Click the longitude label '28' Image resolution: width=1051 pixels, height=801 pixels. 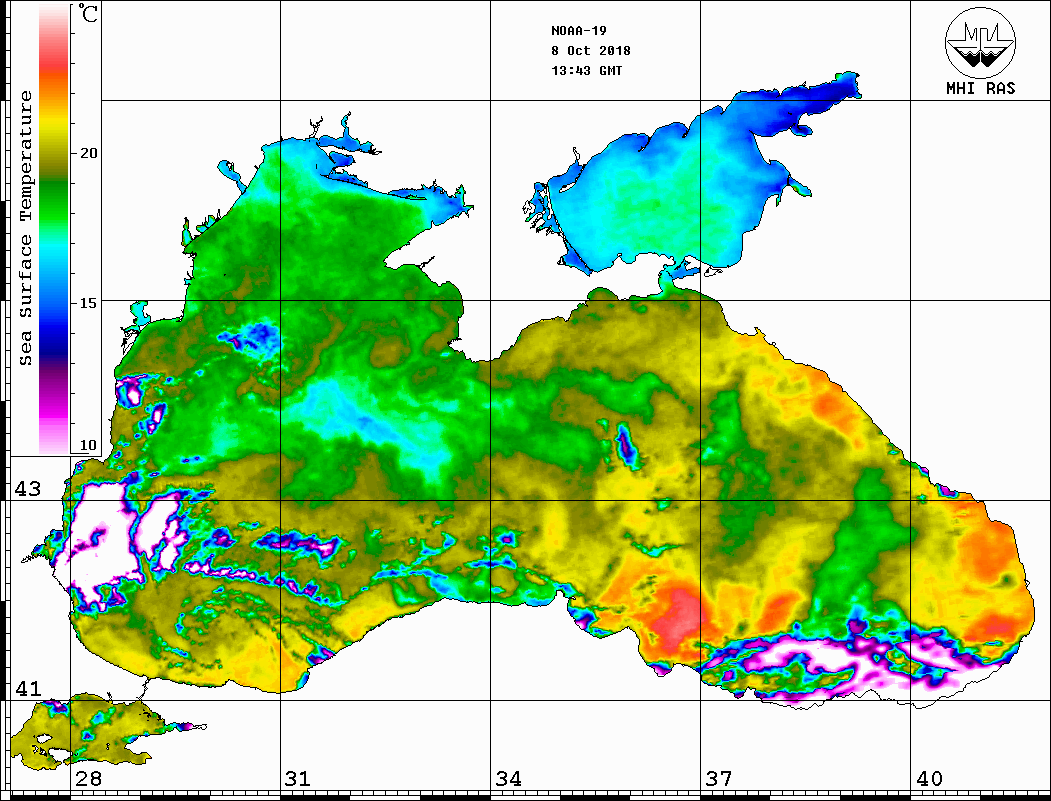[88, 779]
